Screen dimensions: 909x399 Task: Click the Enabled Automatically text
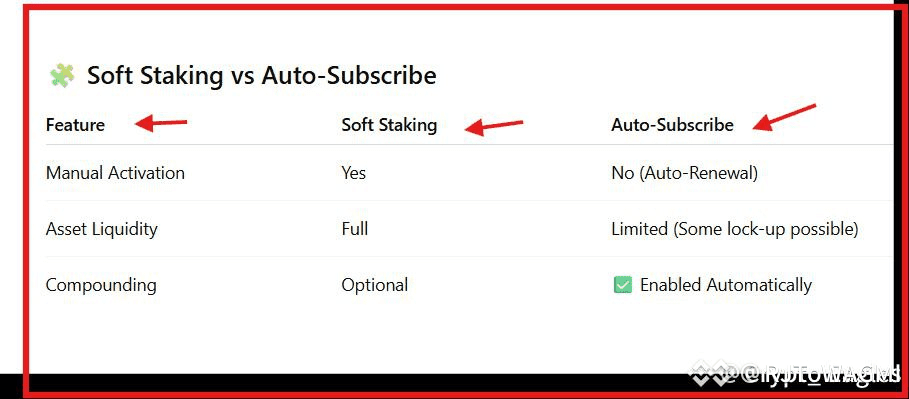click(726, 285)
